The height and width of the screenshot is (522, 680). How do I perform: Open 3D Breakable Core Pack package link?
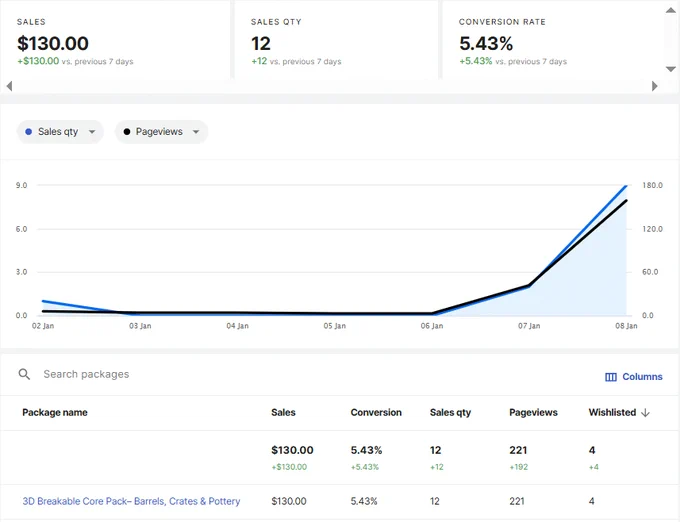131,501
